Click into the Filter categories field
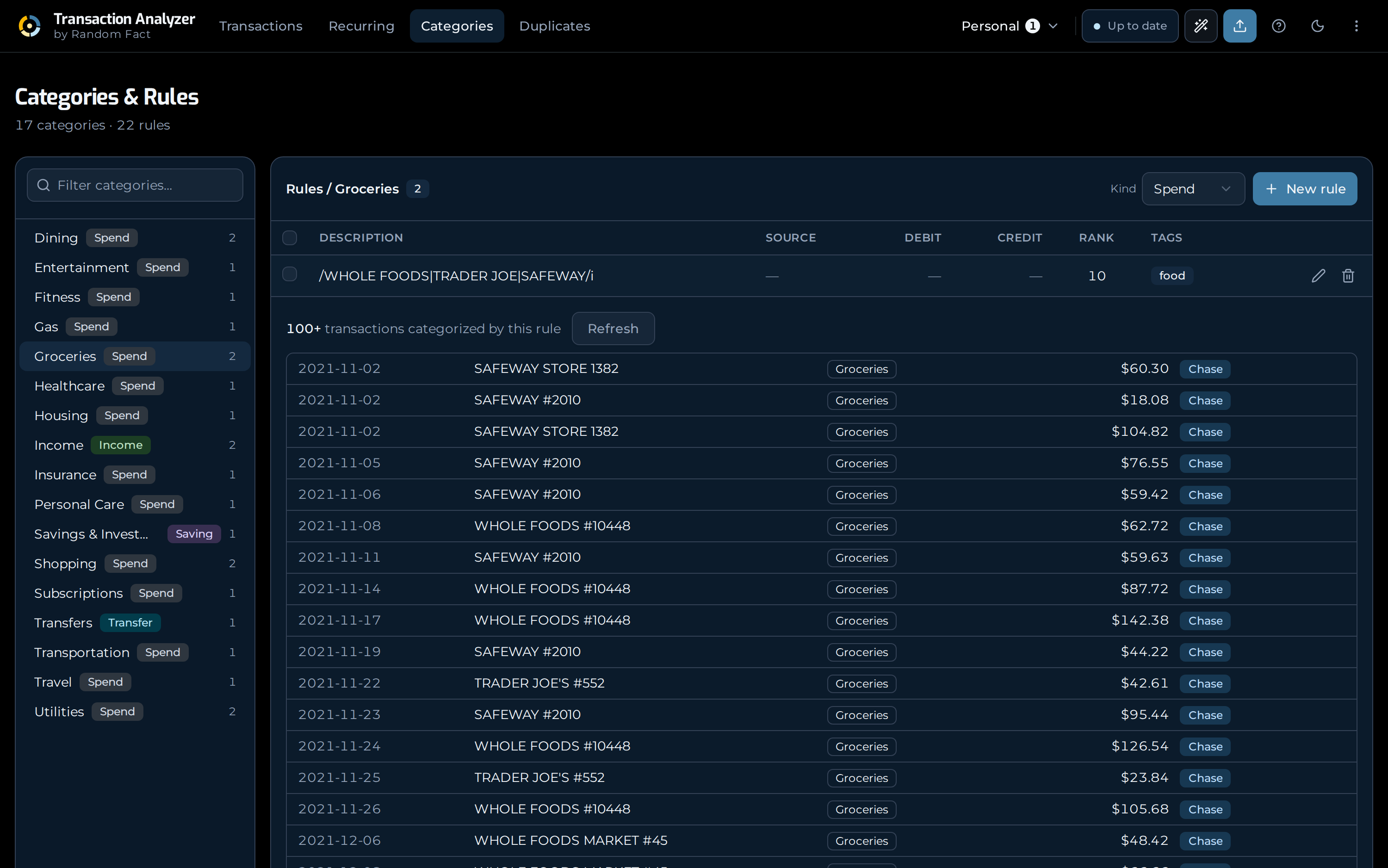Image resolution: width=1388 pixels, height=868 pixels. (x=135, y=185)
